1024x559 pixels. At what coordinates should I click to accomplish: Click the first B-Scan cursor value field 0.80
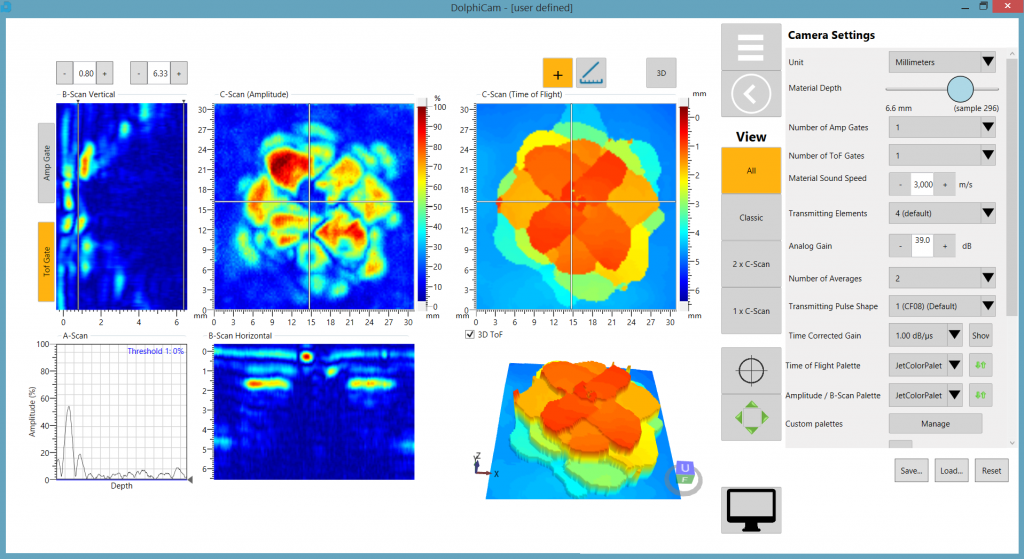point(85,73)
